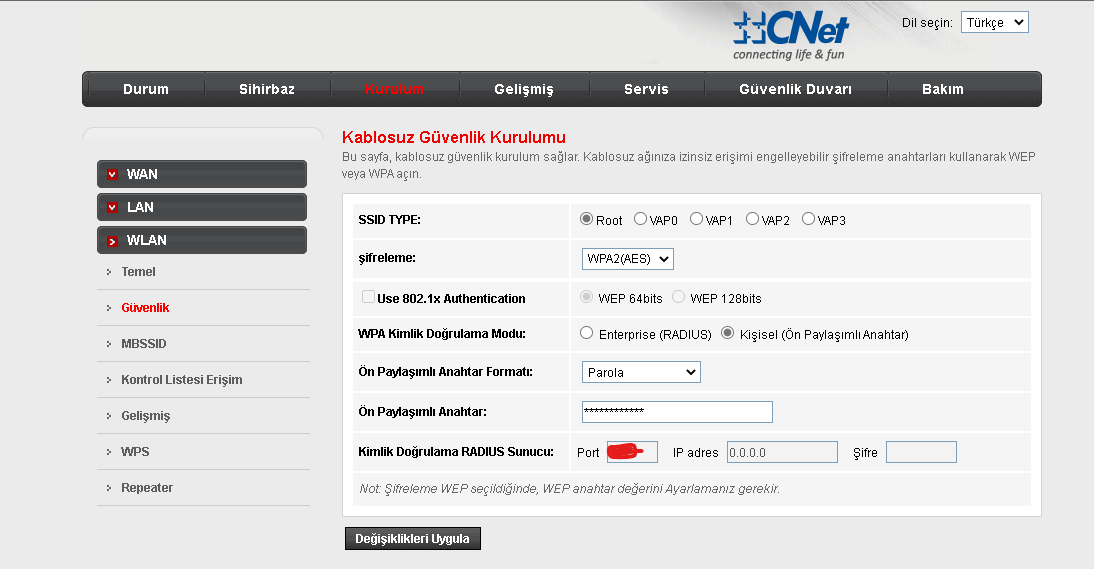Open the Sihirbaz tab
Image resolution: width=1094 pixels, height=569 pixels.
pyautogui.click(x=267, y=89)
